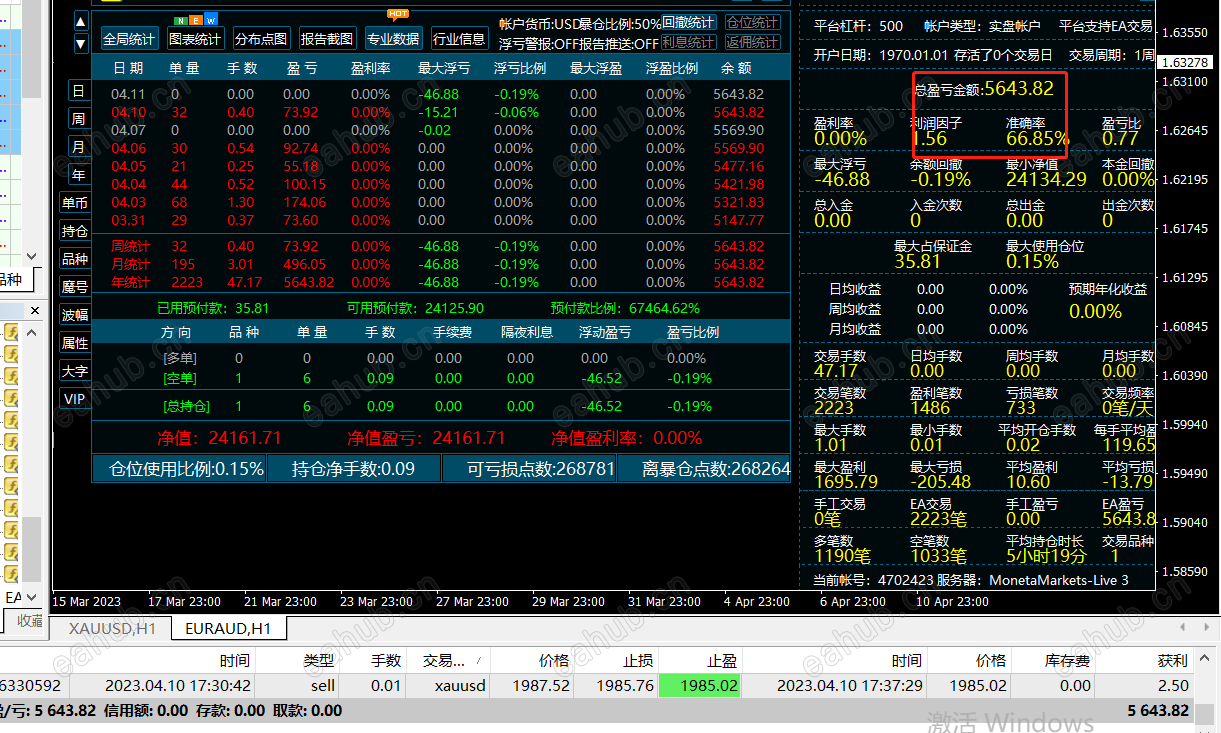
Task: Click the green 1985.02 take-profit cell
Action: 700,686
